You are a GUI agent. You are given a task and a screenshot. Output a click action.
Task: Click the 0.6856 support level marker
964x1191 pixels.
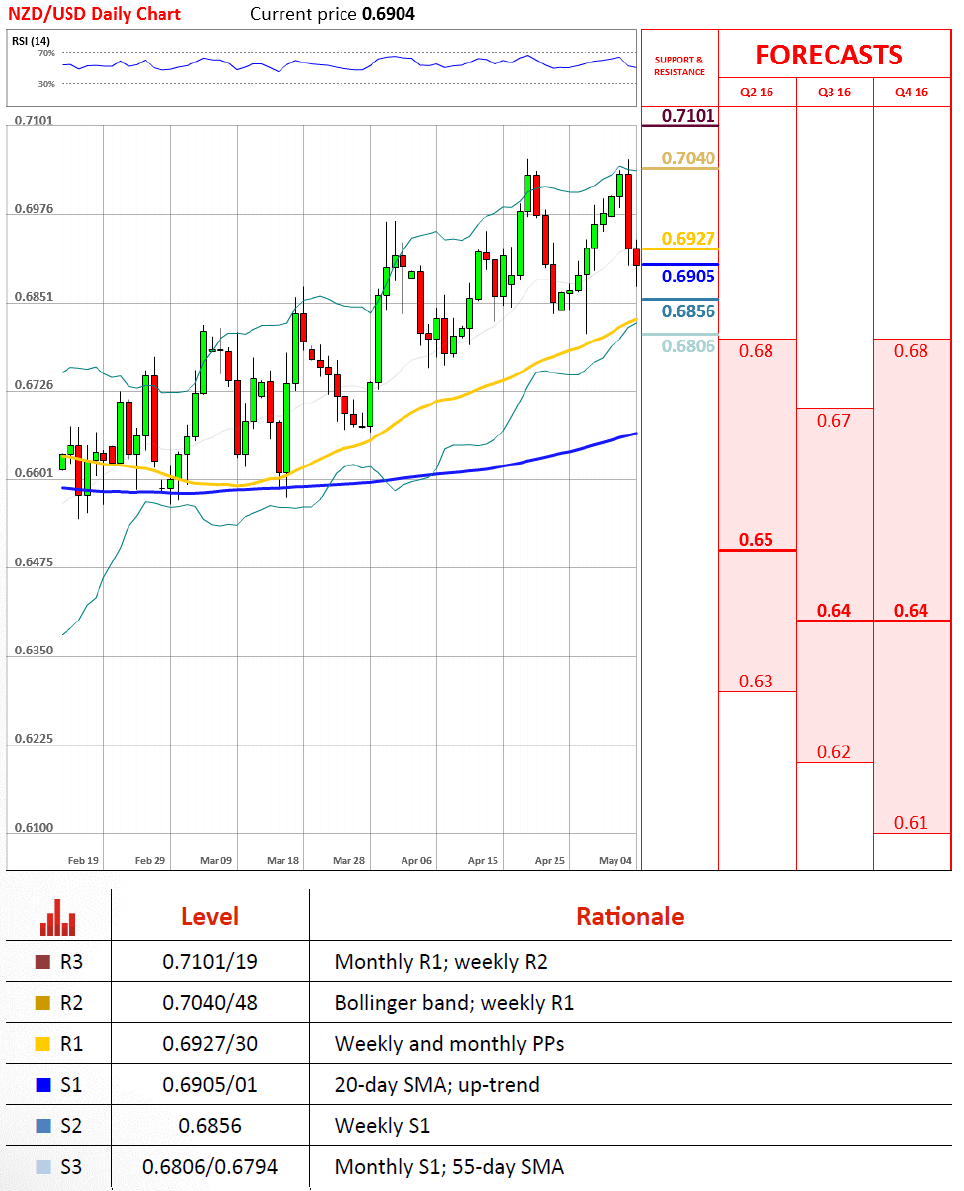[688, 311]
